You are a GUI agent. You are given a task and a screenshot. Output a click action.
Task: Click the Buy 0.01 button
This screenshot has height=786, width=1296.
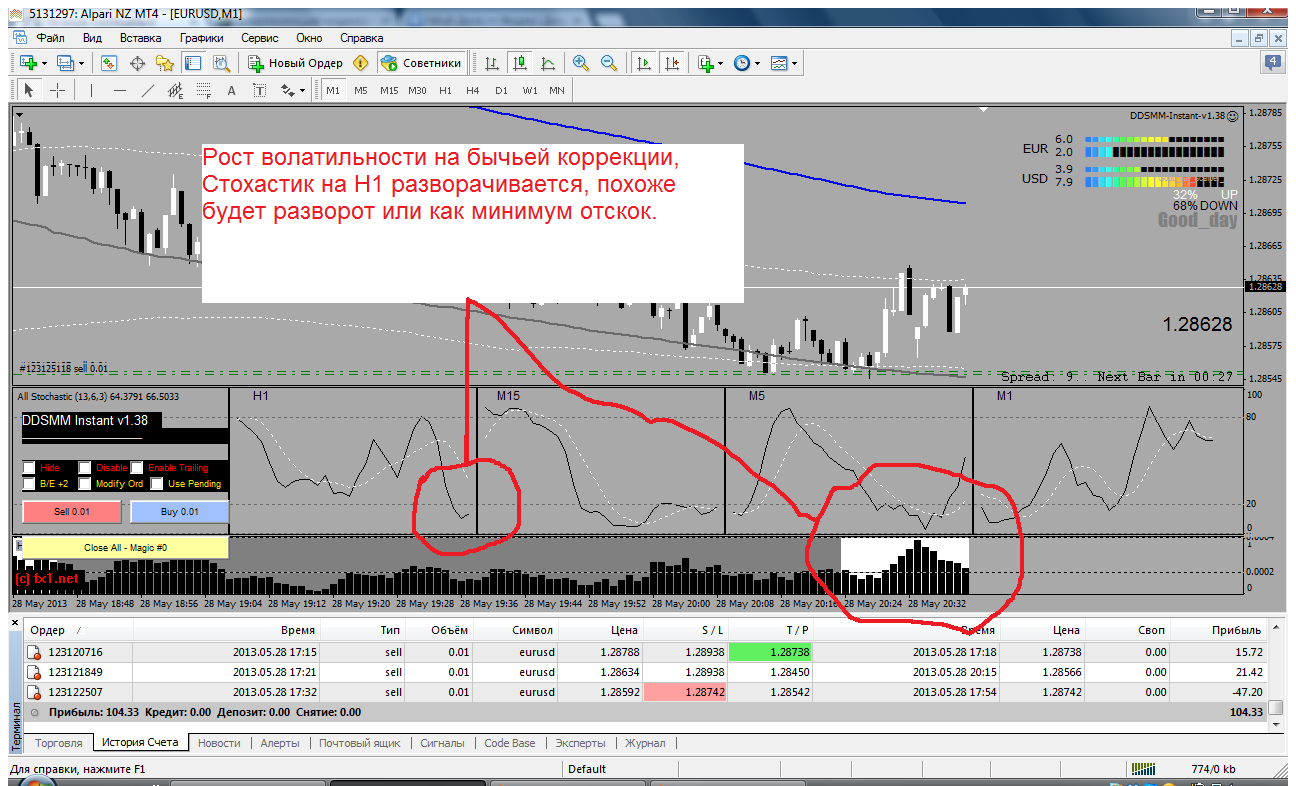tap(180, 512)
